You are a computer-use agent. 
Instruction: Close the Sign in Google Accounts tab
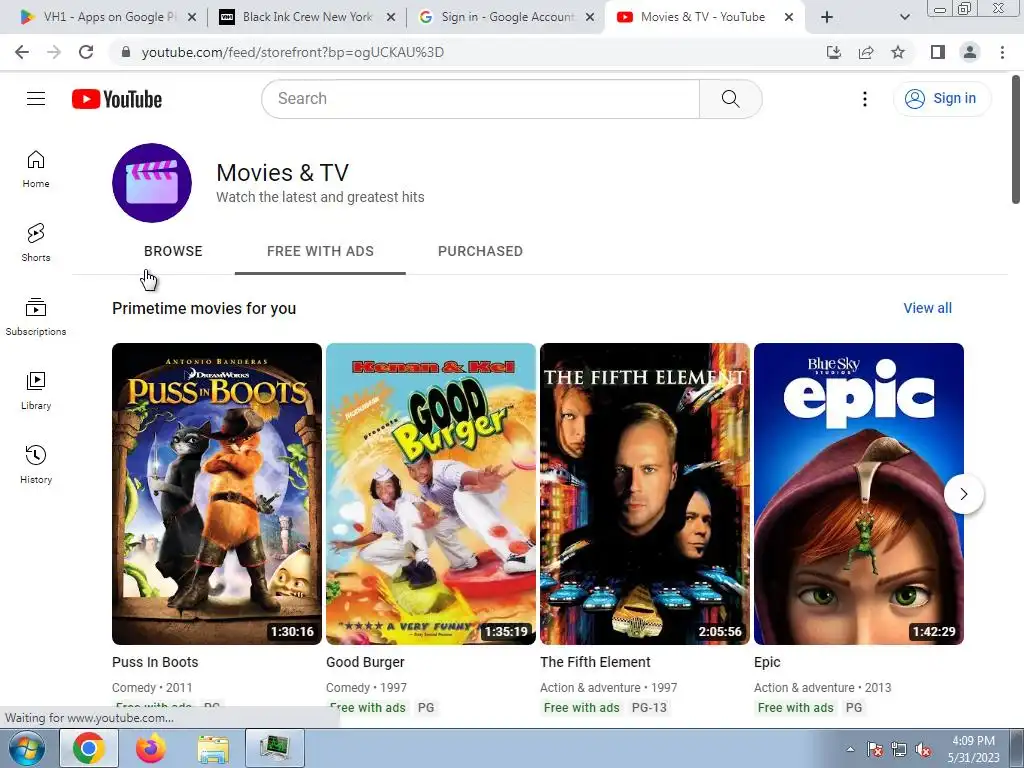pos(590,17)
